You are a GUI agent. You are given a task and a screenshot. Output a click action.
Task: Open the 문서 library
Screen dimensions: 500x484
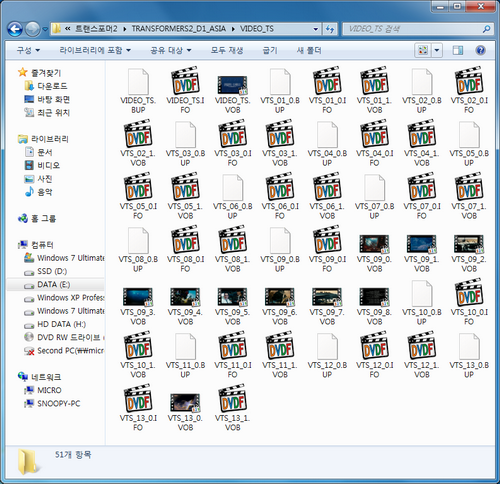[45, 152]
